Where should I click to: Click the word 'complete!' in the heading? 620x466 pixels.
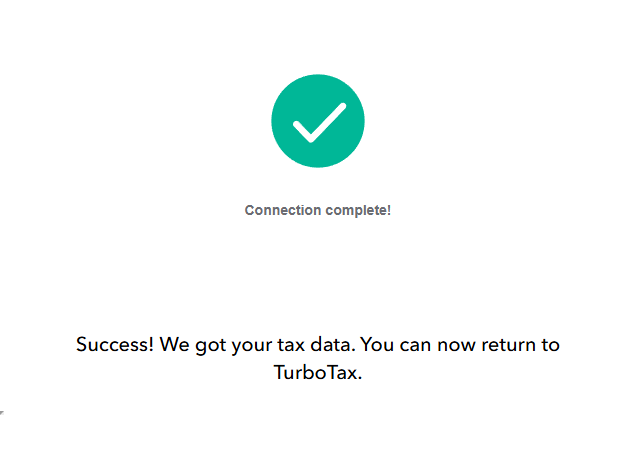click(x=358, y=211)
